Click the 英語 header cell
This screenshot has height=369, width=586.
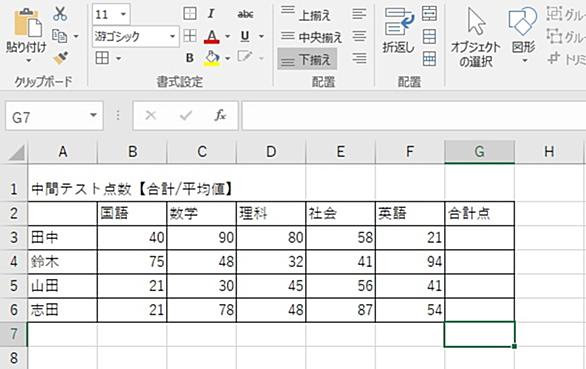pyautogui.click(x=410, y=213)
